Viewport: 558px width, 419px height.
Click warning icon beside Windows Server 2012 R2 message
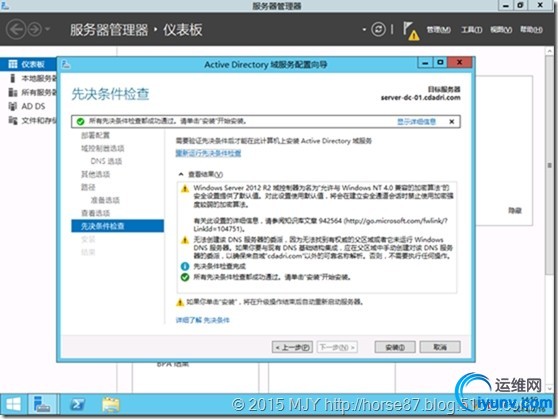click(x=185, y=189)
